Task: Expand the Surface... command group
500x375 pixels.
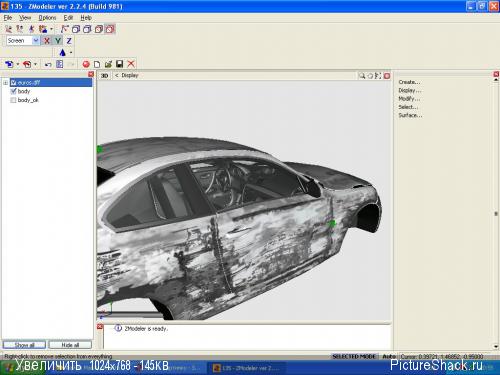Action: click(410, 115)
